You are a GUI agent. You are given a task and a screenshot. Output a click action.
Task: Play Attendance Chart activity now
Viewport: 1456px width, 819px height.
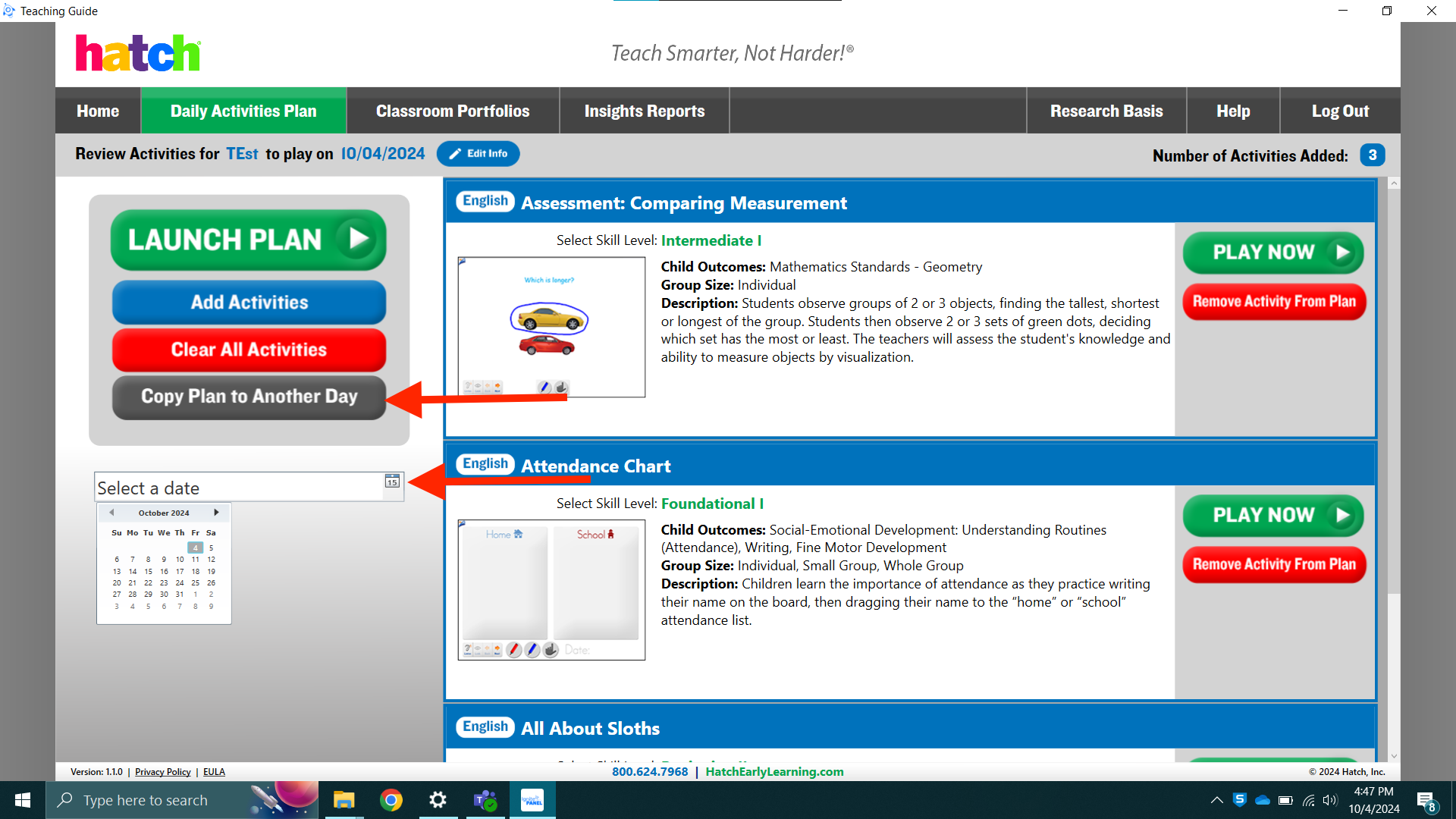point(1273,516)
